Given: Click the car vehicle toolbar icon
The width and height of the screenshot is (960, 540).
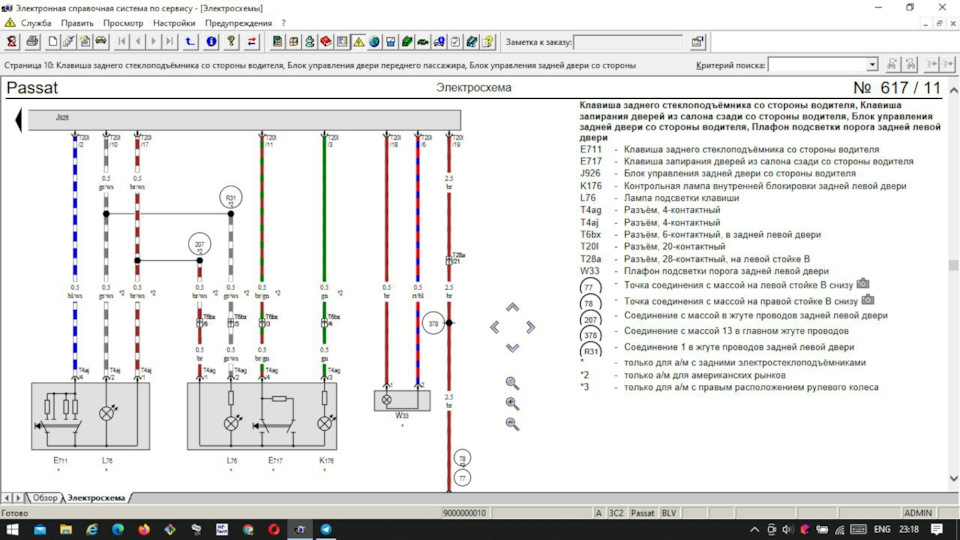Looking at the screenshot, I should (101, 42).
